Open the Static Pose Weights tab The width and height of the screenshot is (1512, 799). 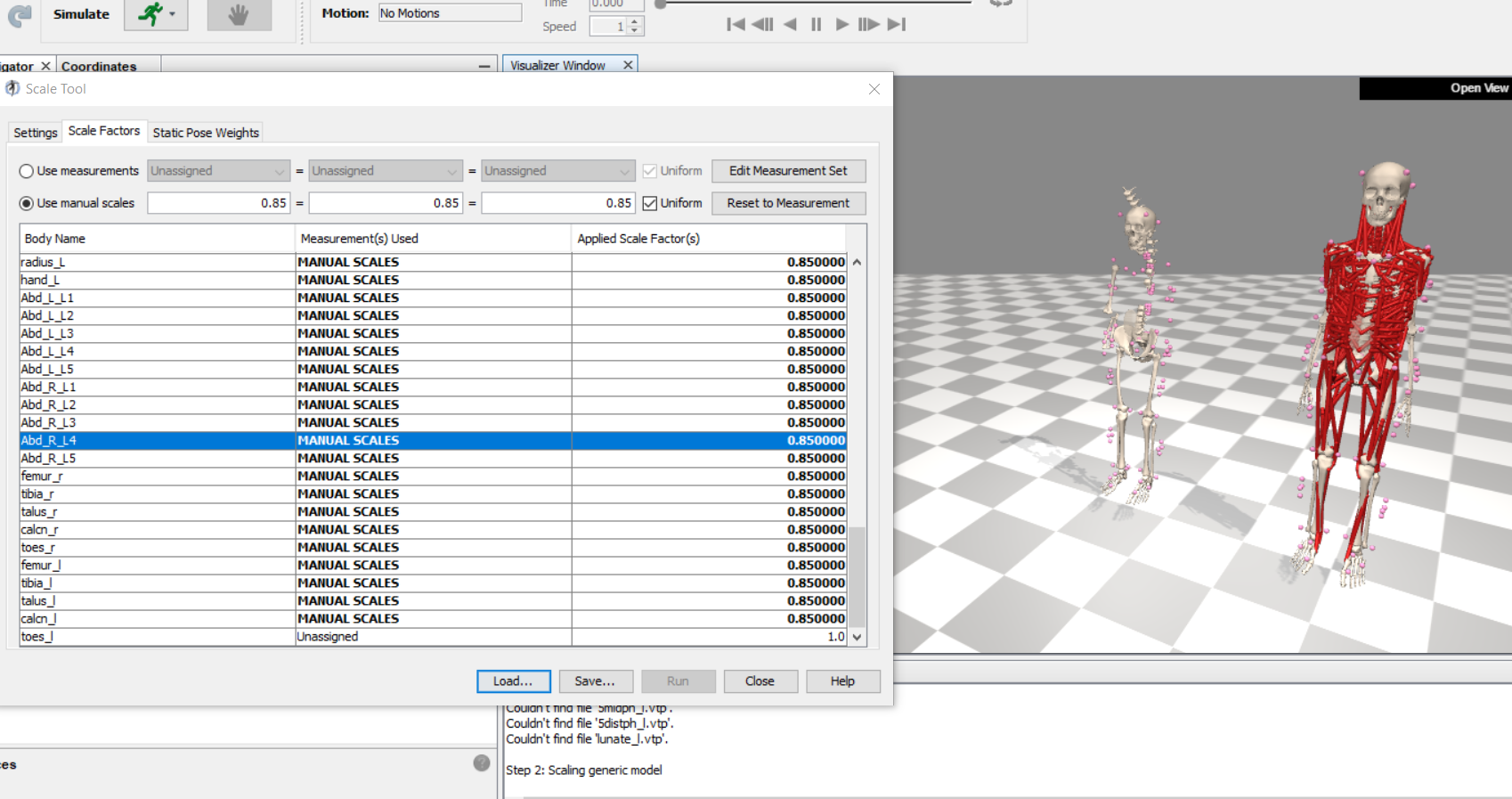[206, 133]
